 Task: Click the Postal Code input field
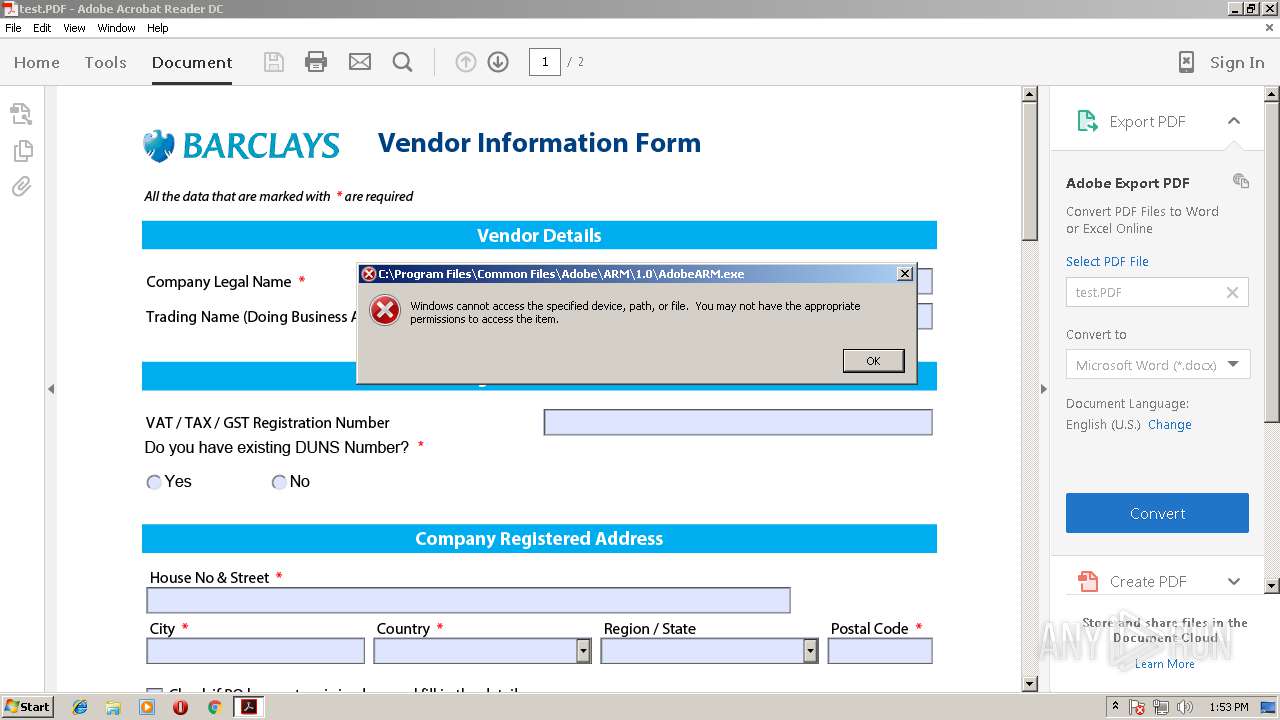(880, 651)
